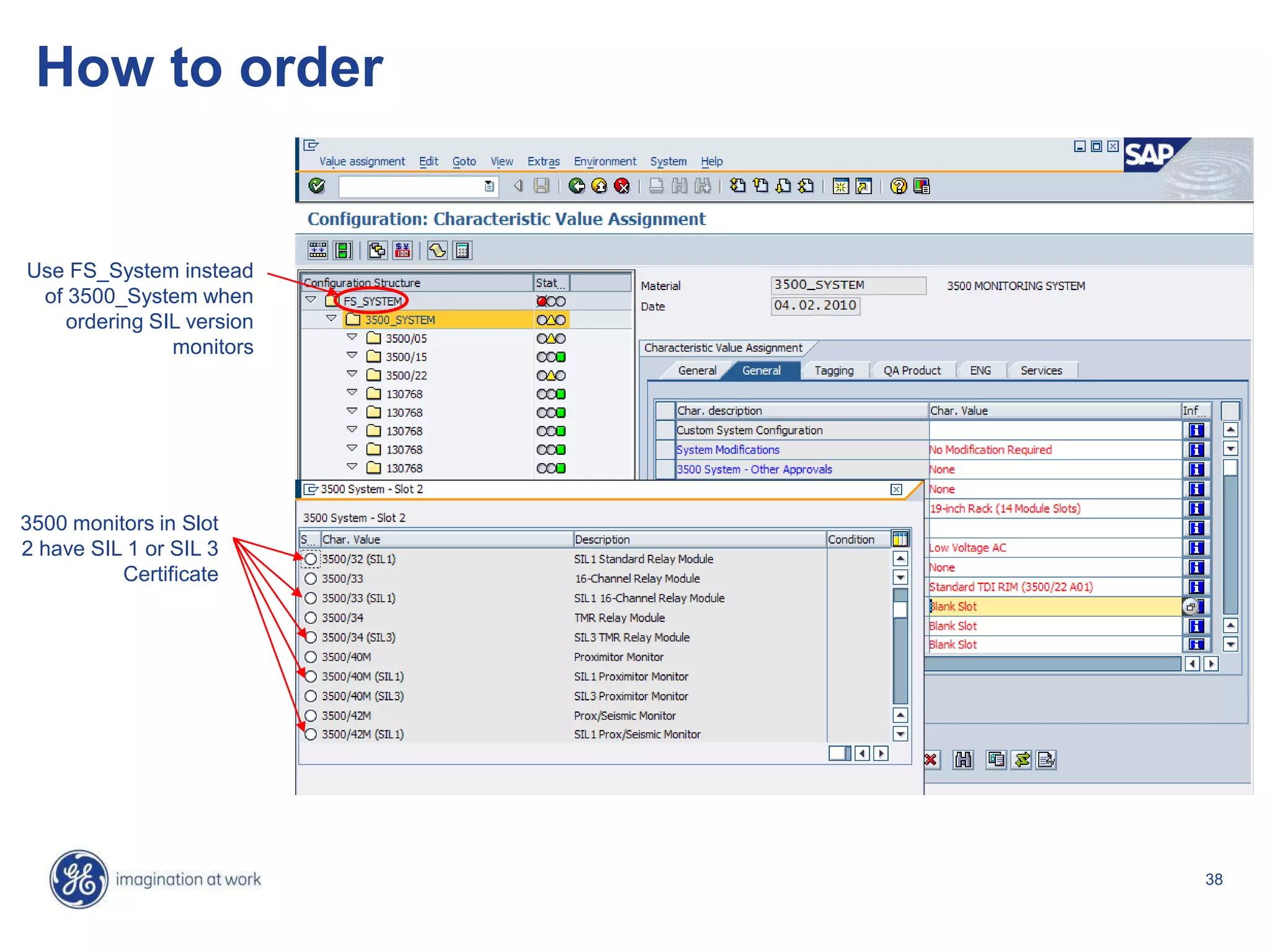The width and height of the screenshot is (1270, 952).
Task: Click the yellow Exit arrow icon
Action: click(x=599, y=186)
